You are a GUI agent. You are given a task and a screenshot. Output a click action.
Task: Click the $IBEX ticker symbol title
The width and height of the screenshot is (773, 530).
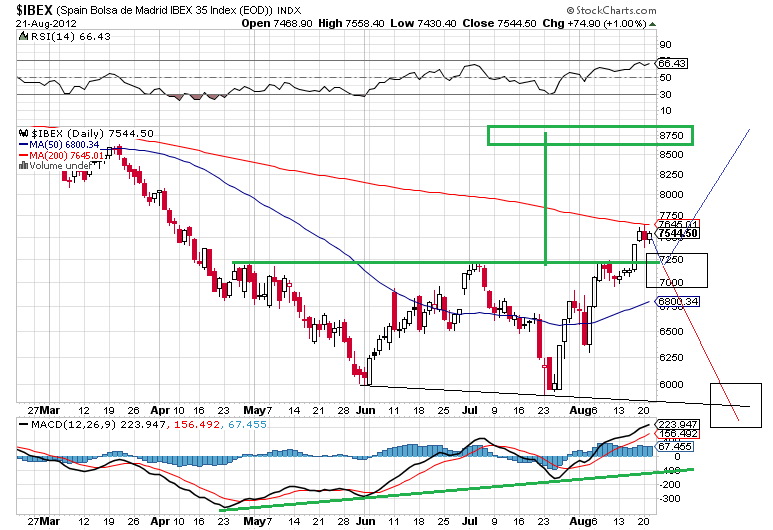[x=35, y=10]
